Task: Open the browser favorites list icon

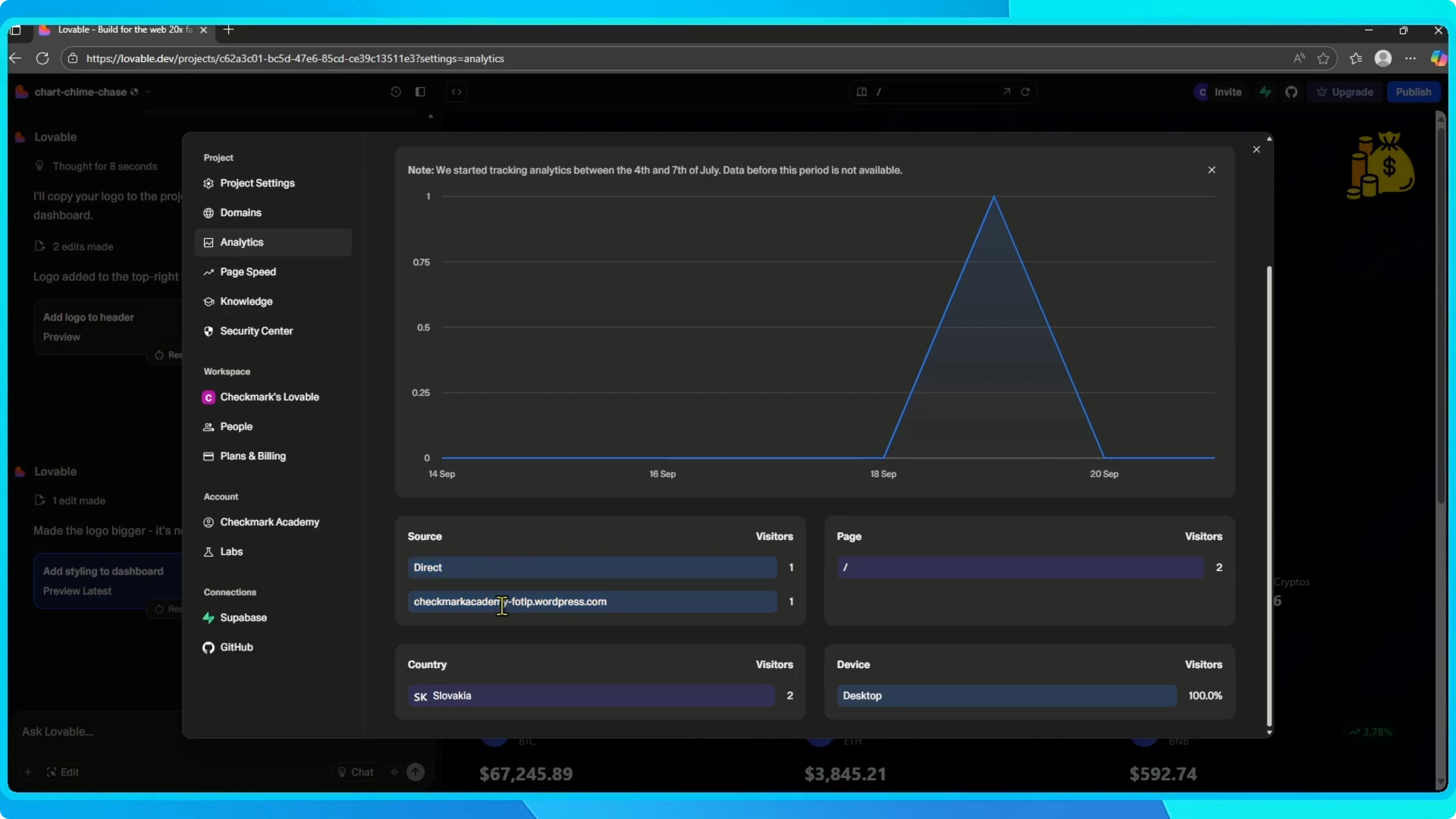Action: (1356, 58)
